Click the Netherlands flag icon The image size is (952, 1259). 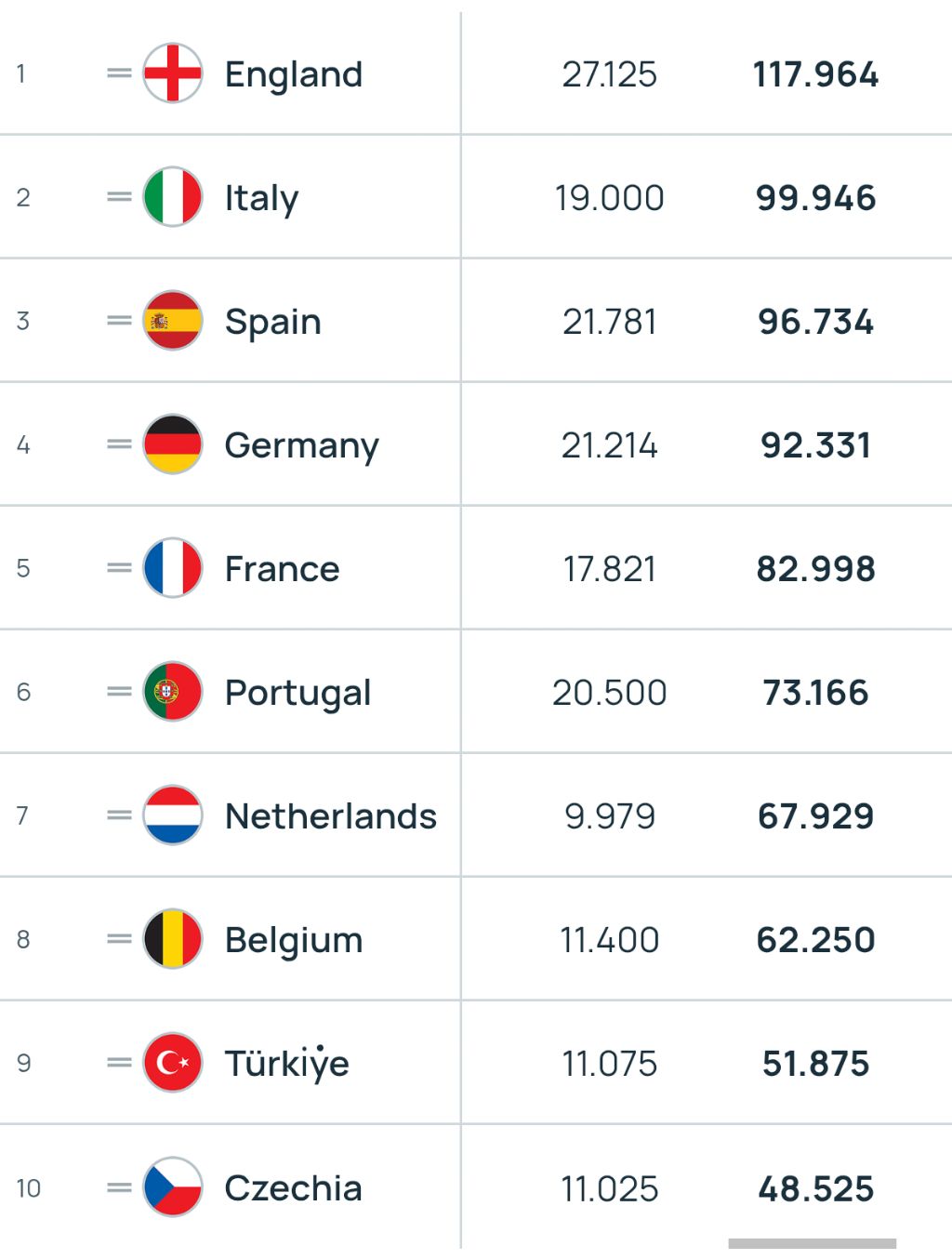[x=173, y=815]
